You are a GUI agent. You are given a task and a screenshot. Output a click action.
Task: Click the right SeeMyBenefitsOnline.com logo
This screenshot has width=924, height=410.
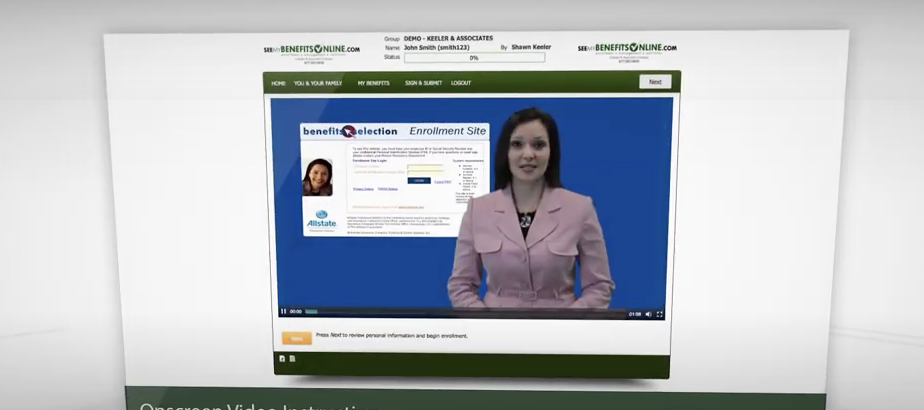click(627, 49)
